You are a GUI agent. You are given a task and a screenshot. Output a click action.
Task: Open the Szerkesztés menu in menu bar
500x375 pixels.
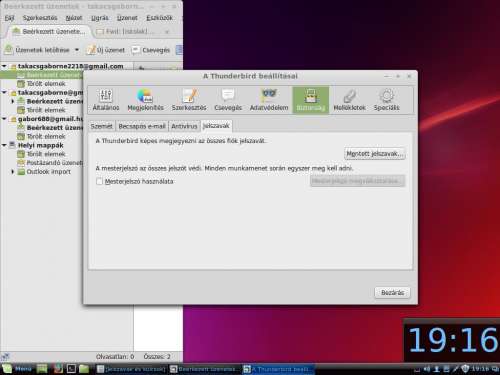tap(40, 18)
